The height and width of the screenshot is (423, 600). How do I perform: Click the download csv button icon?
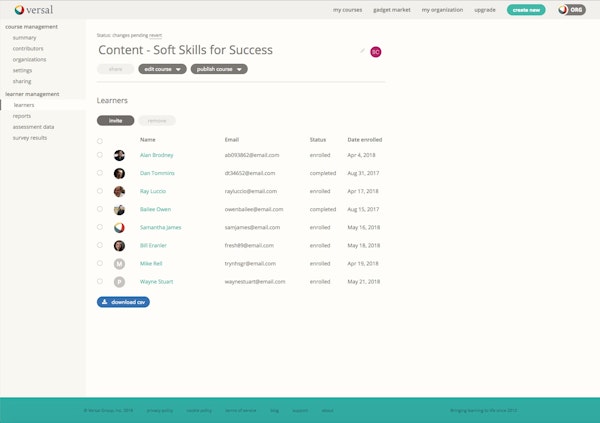[x=104, y=301]
